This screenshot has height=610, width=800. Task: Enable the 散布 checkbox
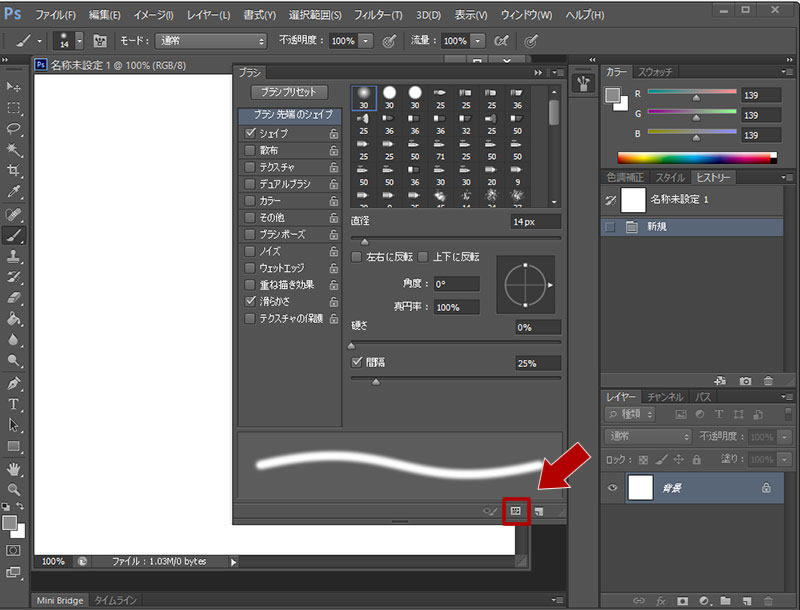(x=250, y=150)
